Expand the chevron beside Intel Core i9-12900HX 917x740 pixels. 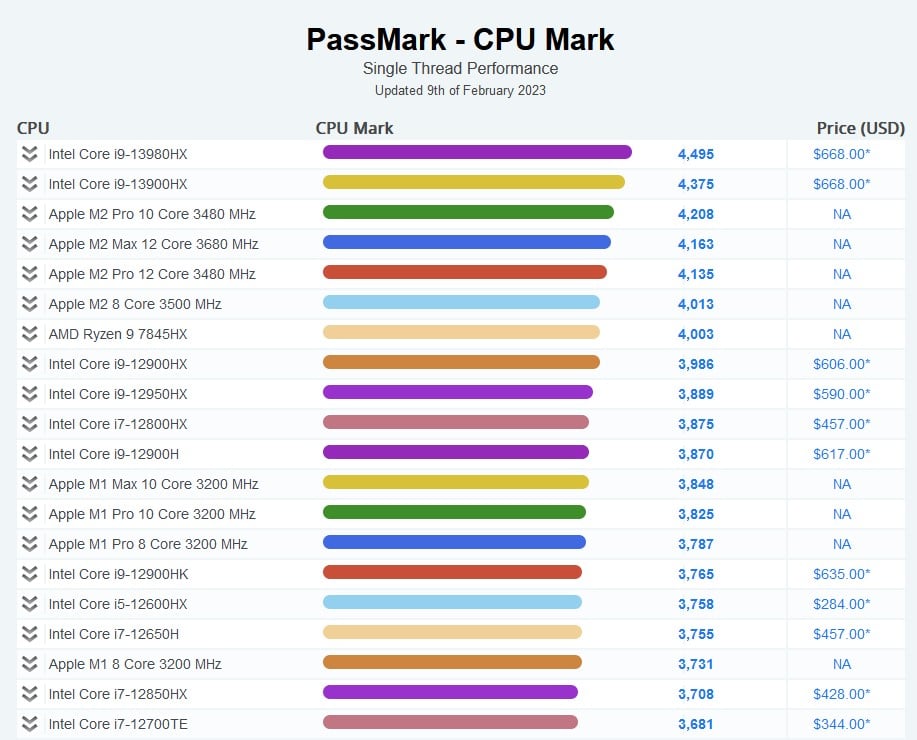coord(29,364)
